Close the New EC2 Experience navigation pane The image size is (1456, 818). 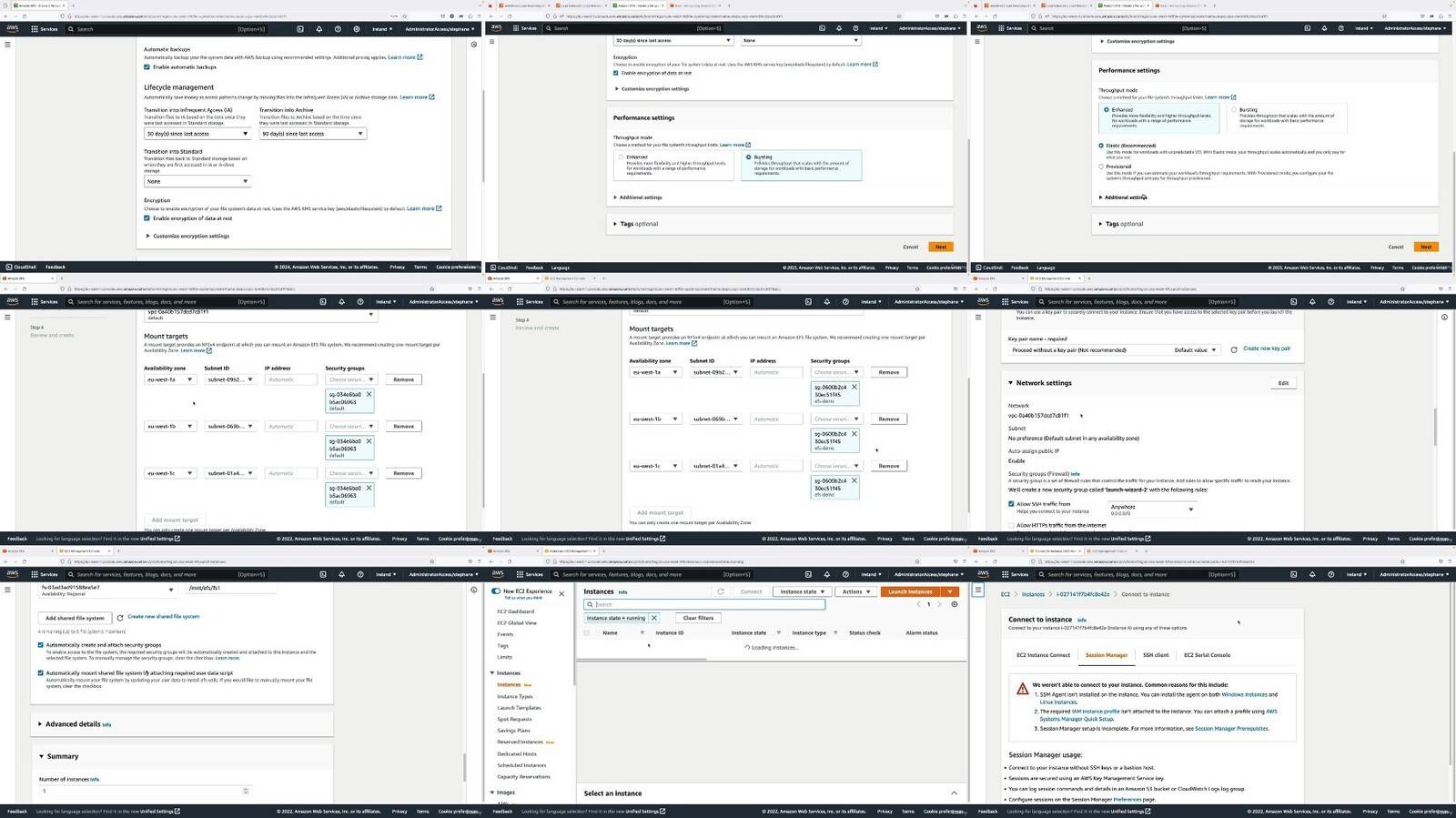pos(561,594)
